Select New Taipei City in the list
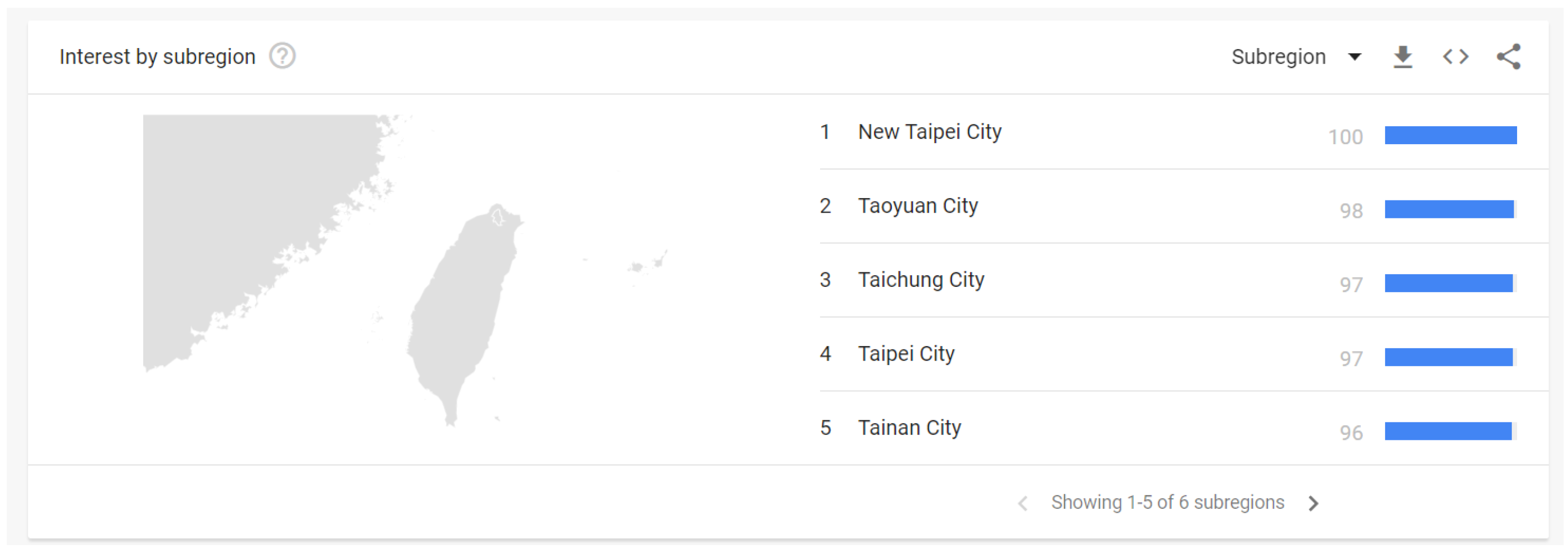 [x=929, y=132]
